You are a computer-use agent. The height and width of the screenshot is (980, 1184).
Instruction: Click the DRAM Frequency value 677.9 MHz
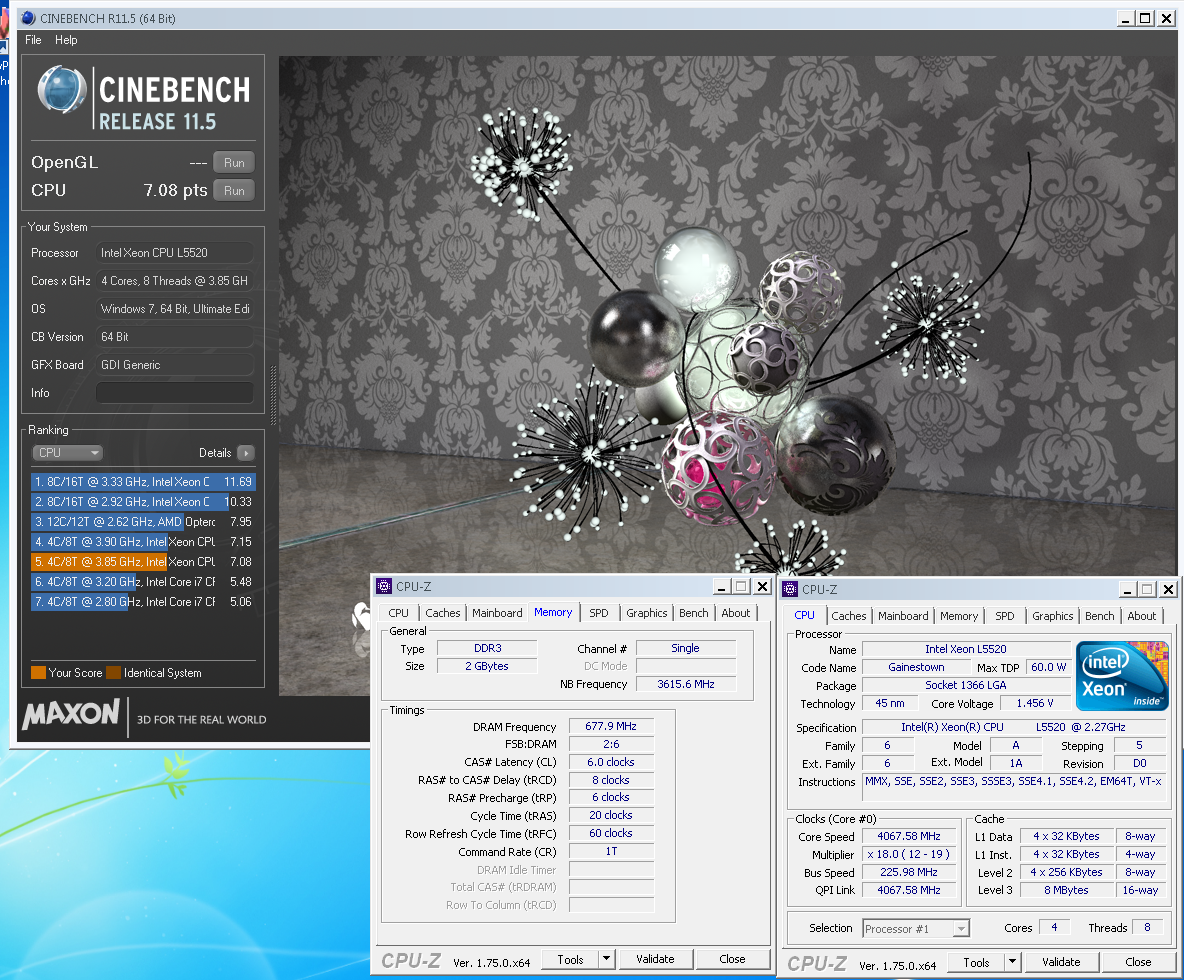pyautogui.click(x=611, y=726)
